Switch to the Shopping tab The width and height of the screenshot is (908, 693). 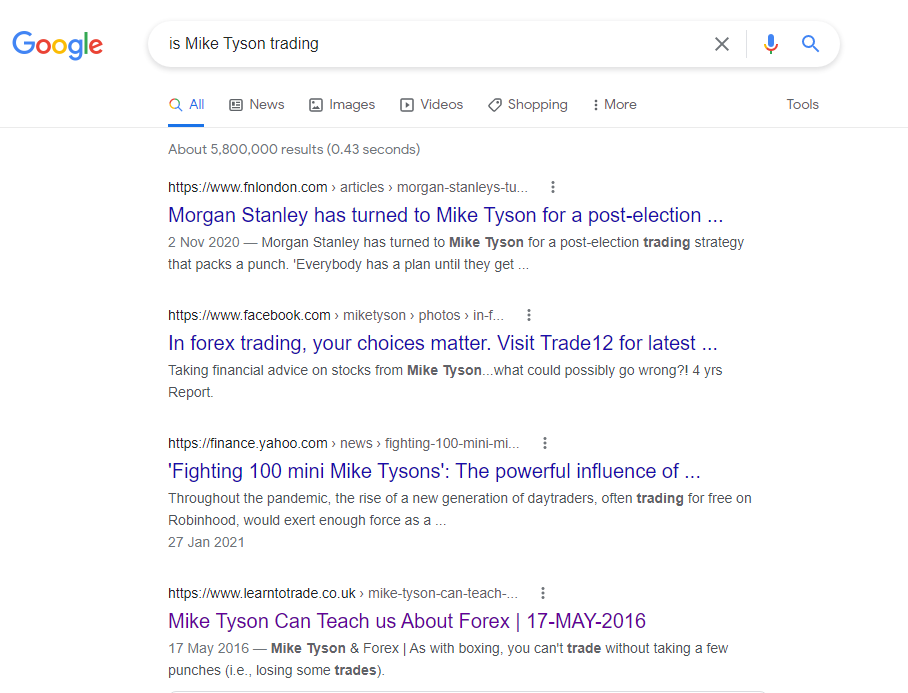point(527,104)
